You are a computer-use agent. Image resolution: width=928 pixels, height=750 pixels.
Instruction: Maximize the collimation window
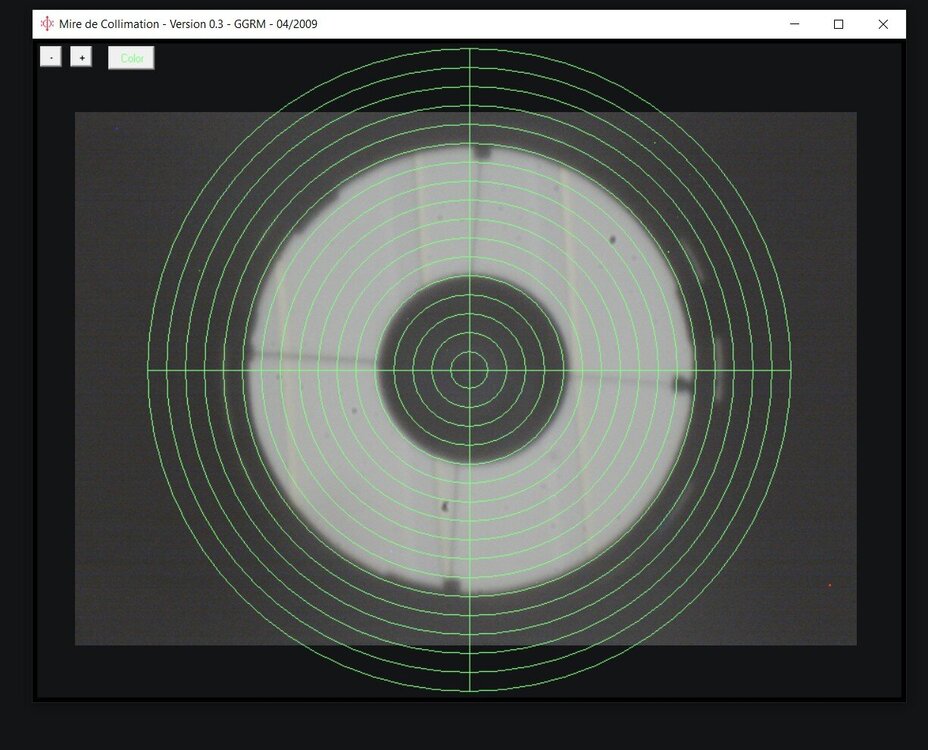click(839, 24)
